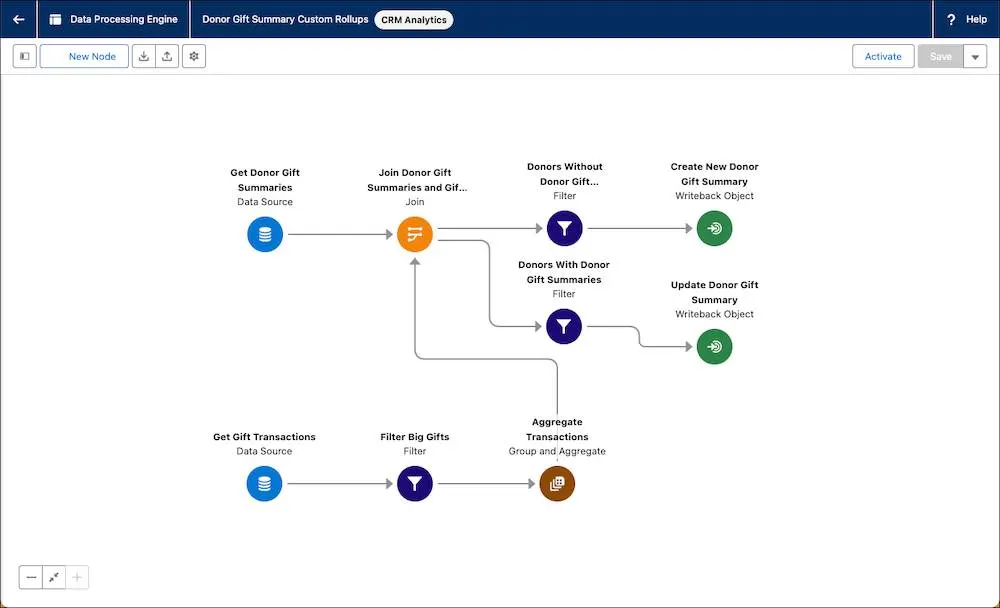The height and width of the screenshot is (608, 1000).
Task: Select the Get Gift Transactions data source node
Action: point(264,484)
